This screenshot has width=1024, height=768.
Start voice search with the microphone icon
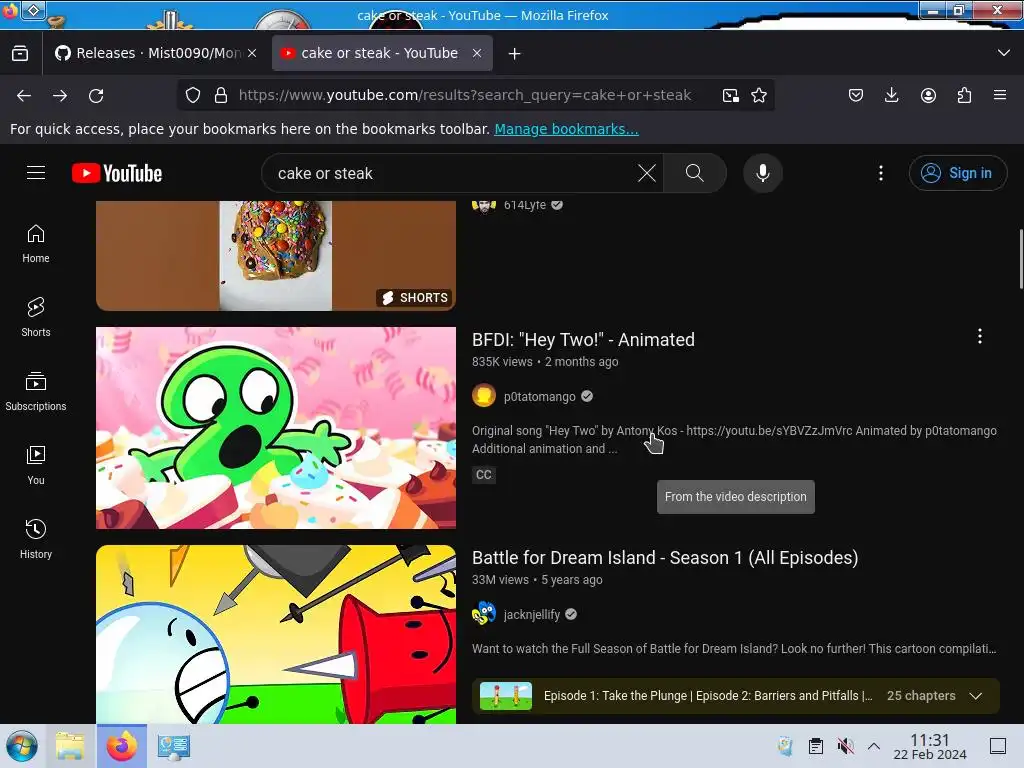click(763, 173)
